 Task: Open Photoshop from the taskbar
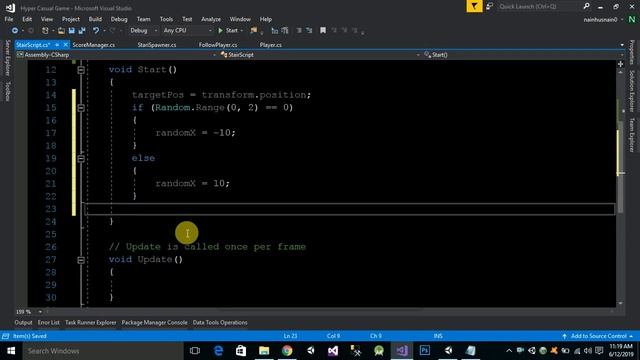[424, 351]
